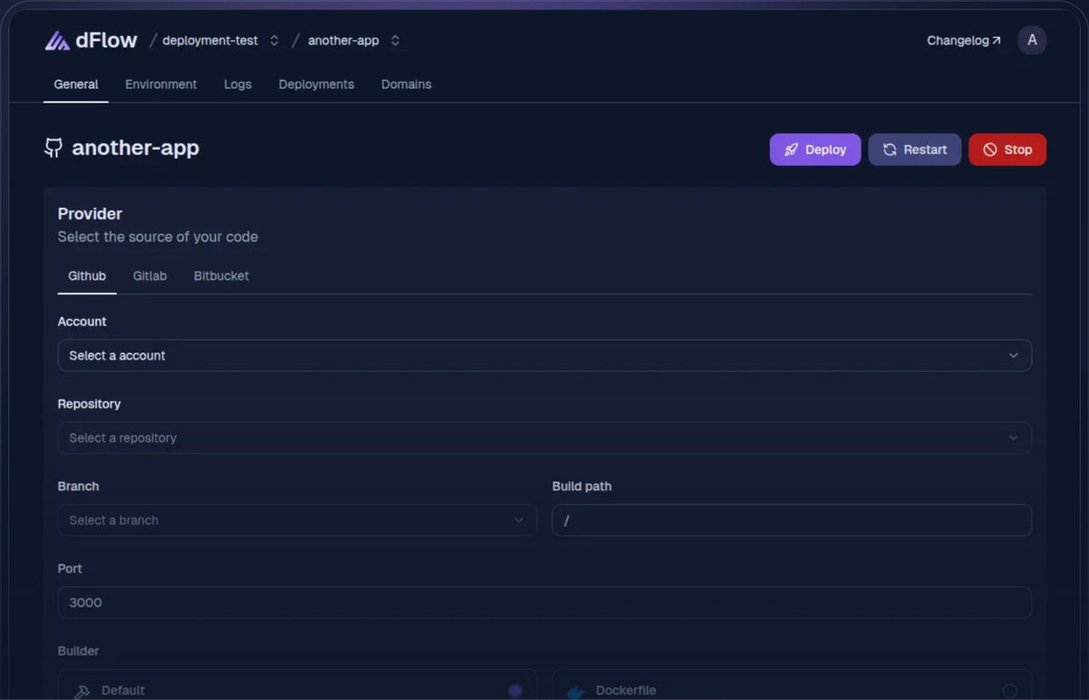
Task: Click the dFlow logo
Action: 91,40
